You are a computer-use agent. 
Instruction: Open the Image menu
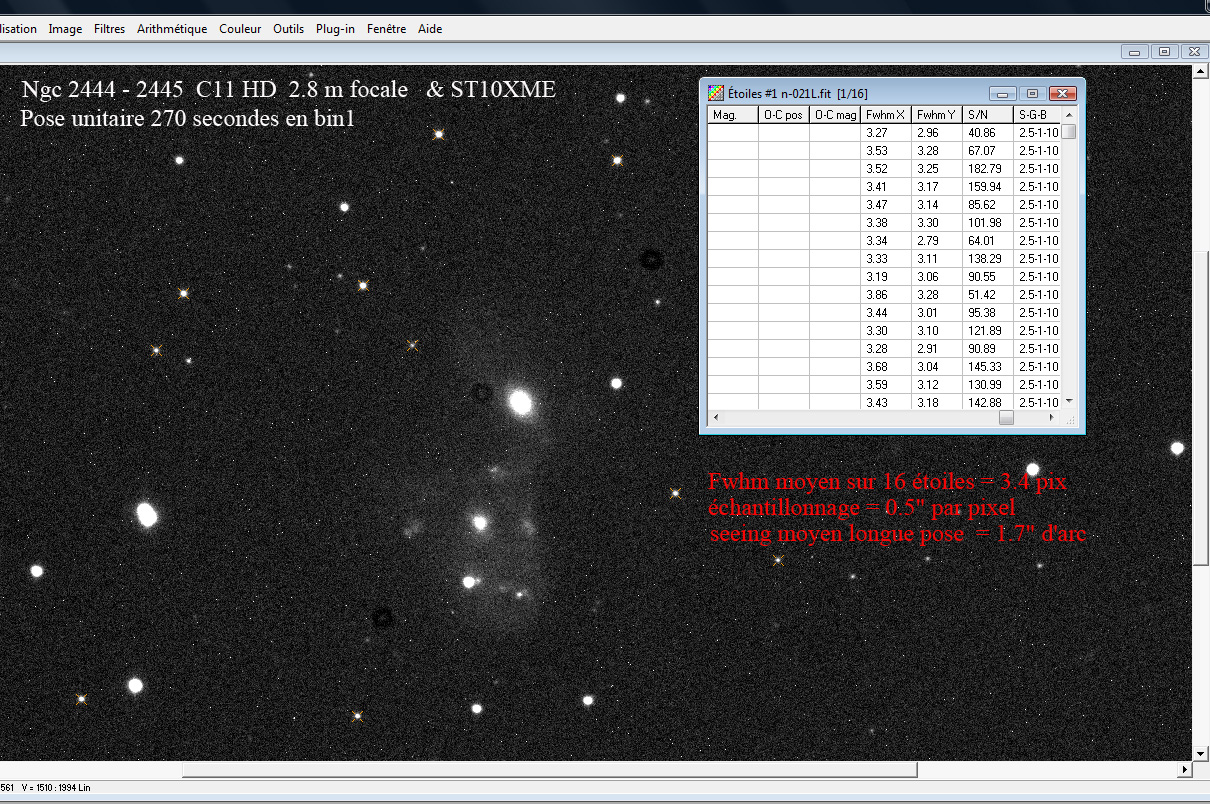pyautogui.click(x=65, y=29)
